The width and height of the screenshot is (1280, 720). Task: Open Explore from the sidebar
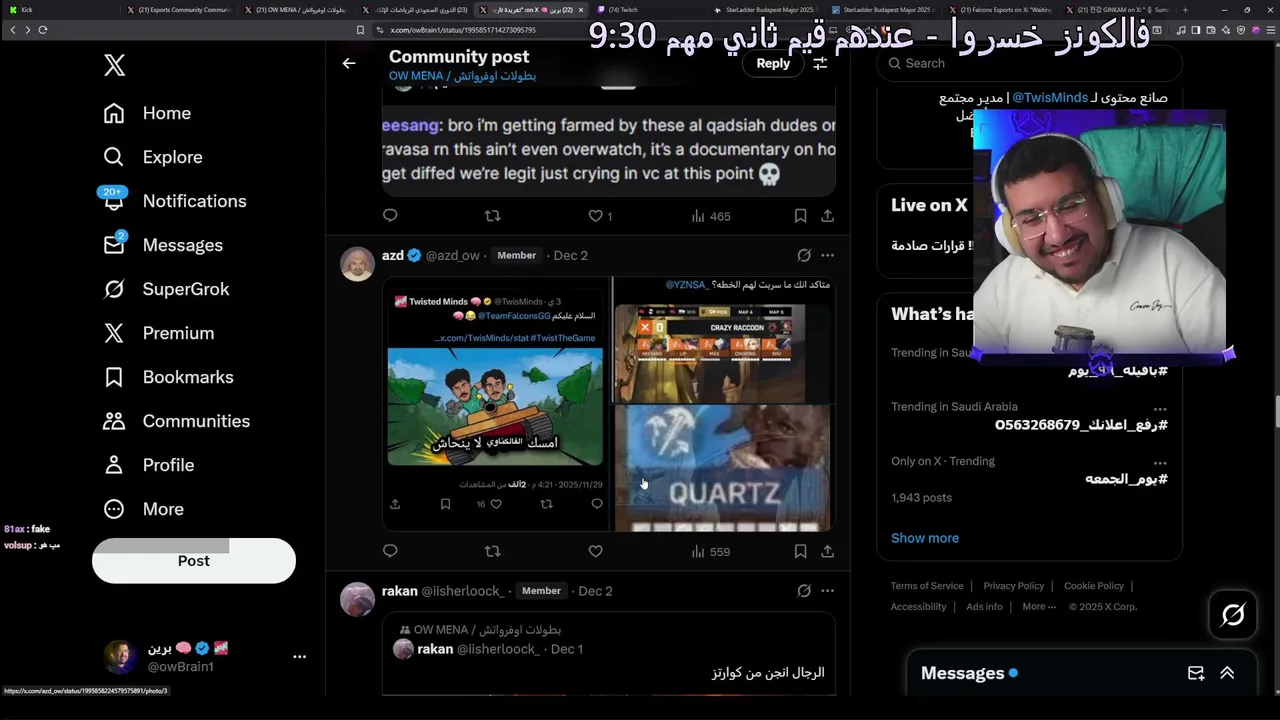(x=153, y=157)
